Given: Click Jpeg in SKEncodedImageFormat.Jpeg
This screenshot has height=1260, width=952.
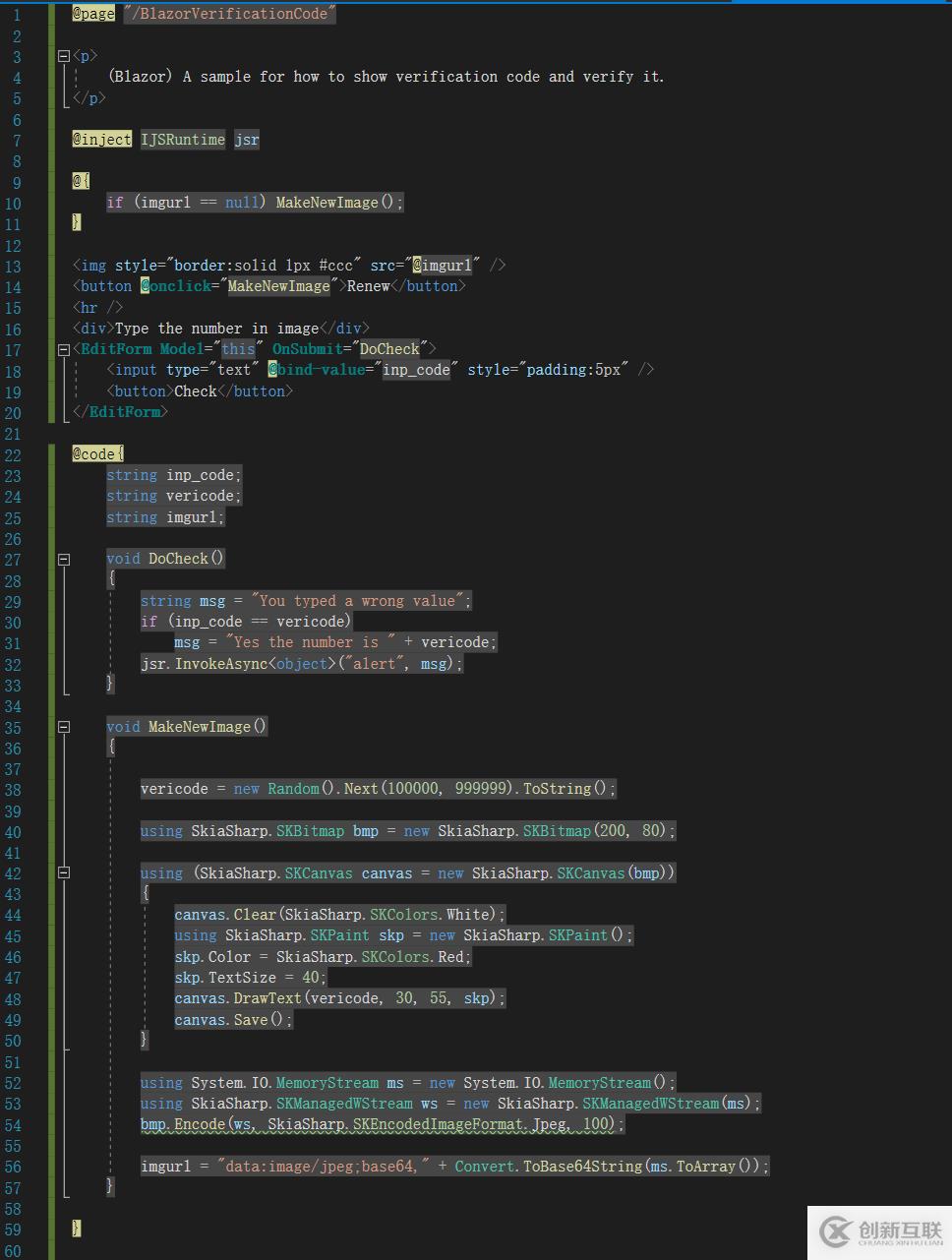Looking at the screenshot, I should click(x=549, y=1124).
